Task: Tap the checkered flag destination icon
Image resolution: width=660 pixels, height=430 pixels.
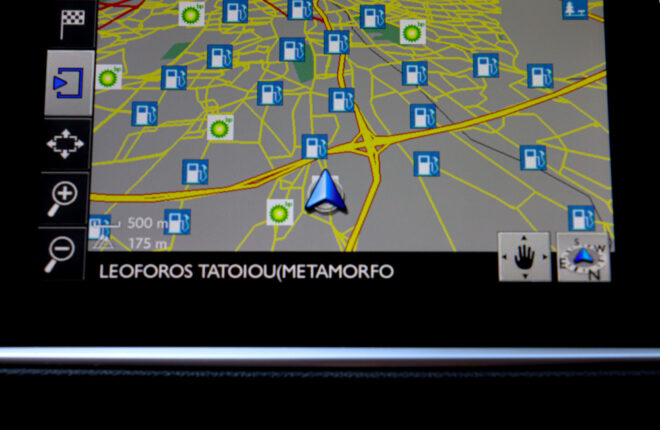Action: tap(72, 22)
